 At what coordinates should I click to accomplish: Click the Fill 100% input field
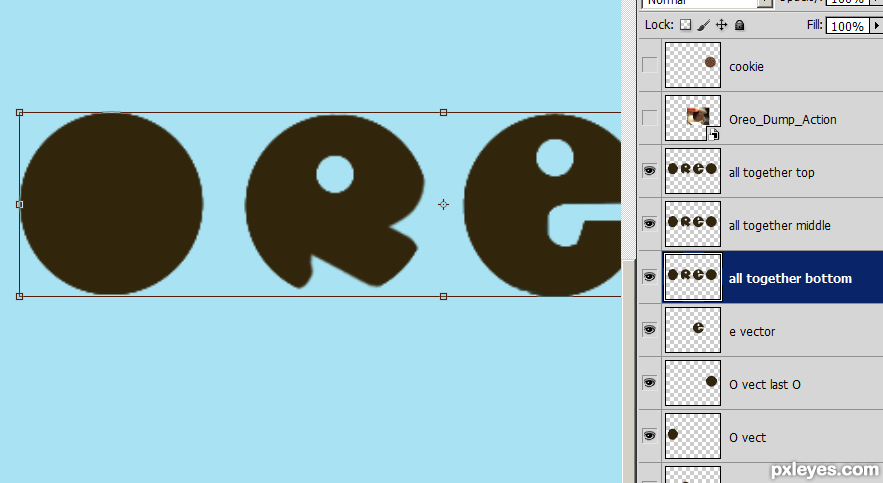pyautogui.click(x=848, y=26)
